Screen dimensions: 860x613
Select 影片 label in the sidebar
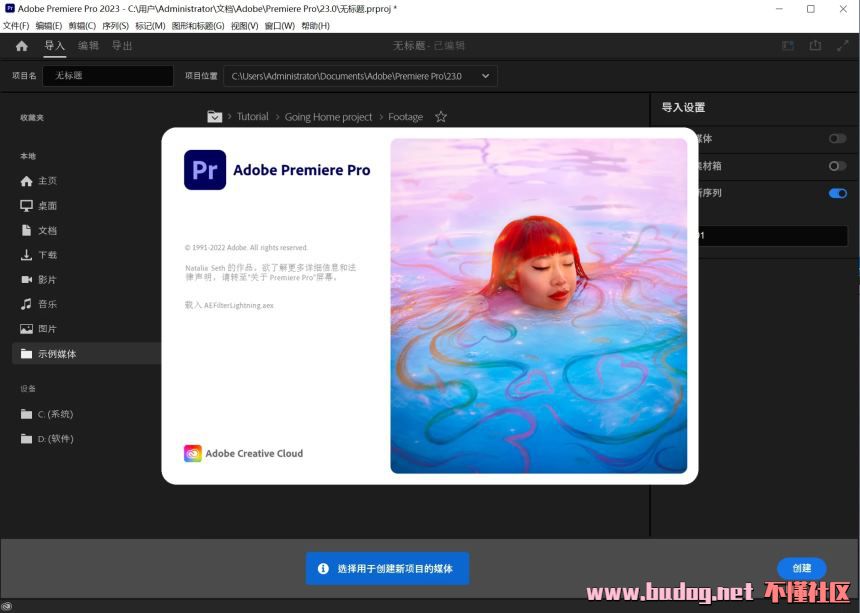[47, 280]
